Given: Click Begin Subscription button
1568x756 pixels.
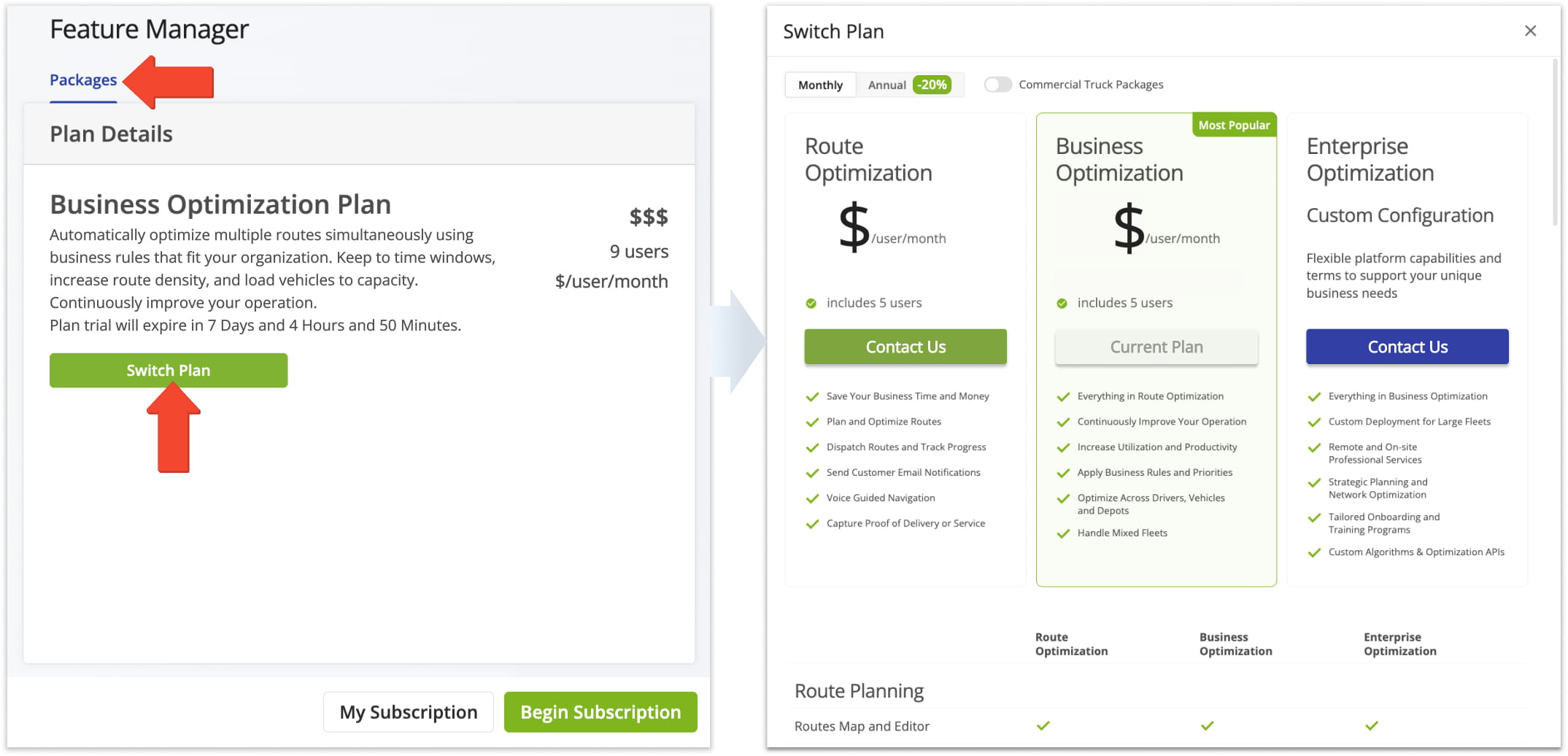Looking at the screenshot, I should (x=600, y=712).
